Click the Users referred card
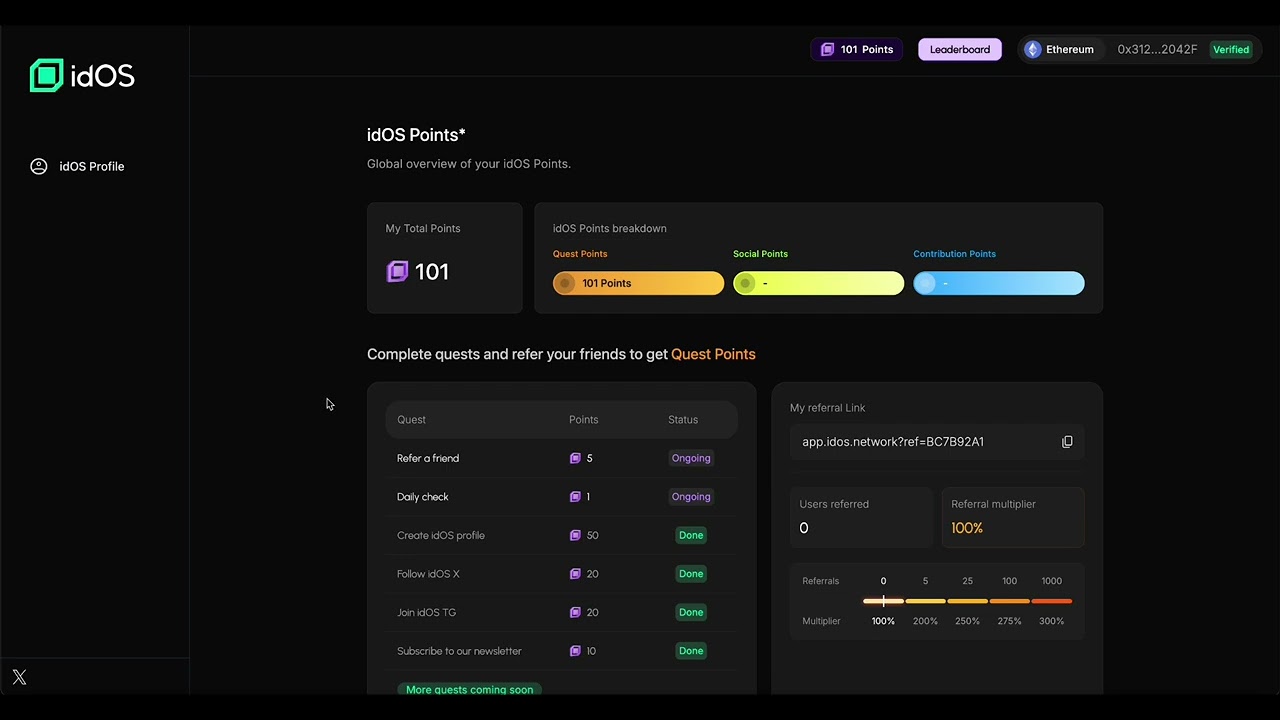 click(861, 517)
